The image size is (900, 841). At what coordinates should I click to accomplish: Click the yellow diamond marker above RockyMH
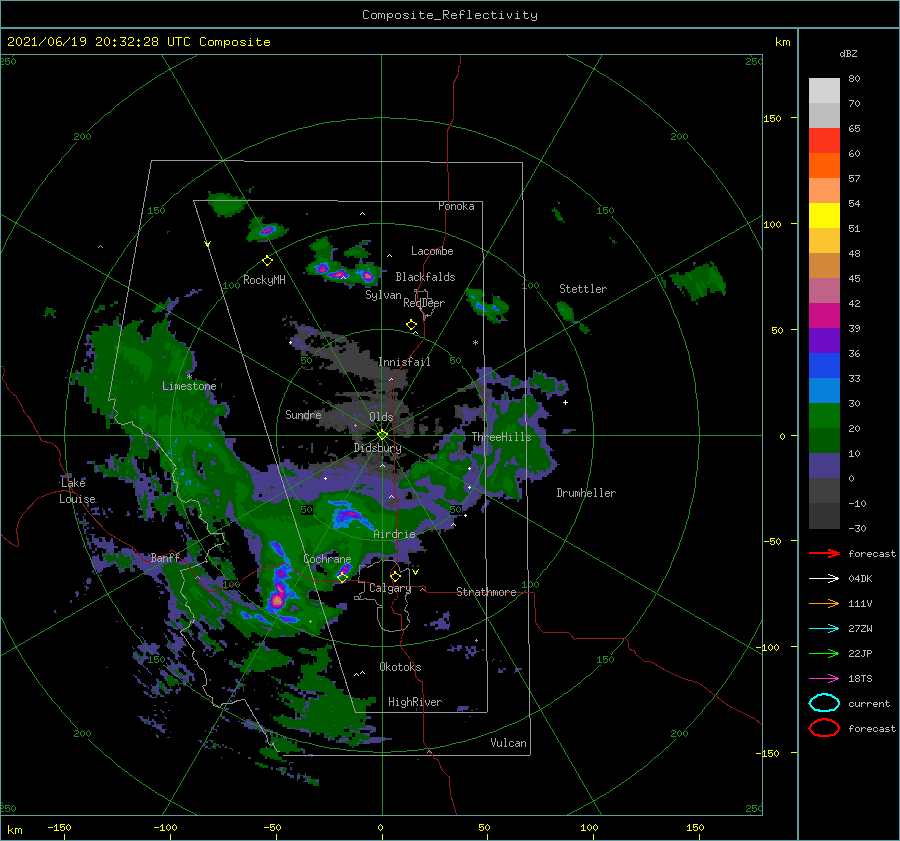(x=267, y=260)
